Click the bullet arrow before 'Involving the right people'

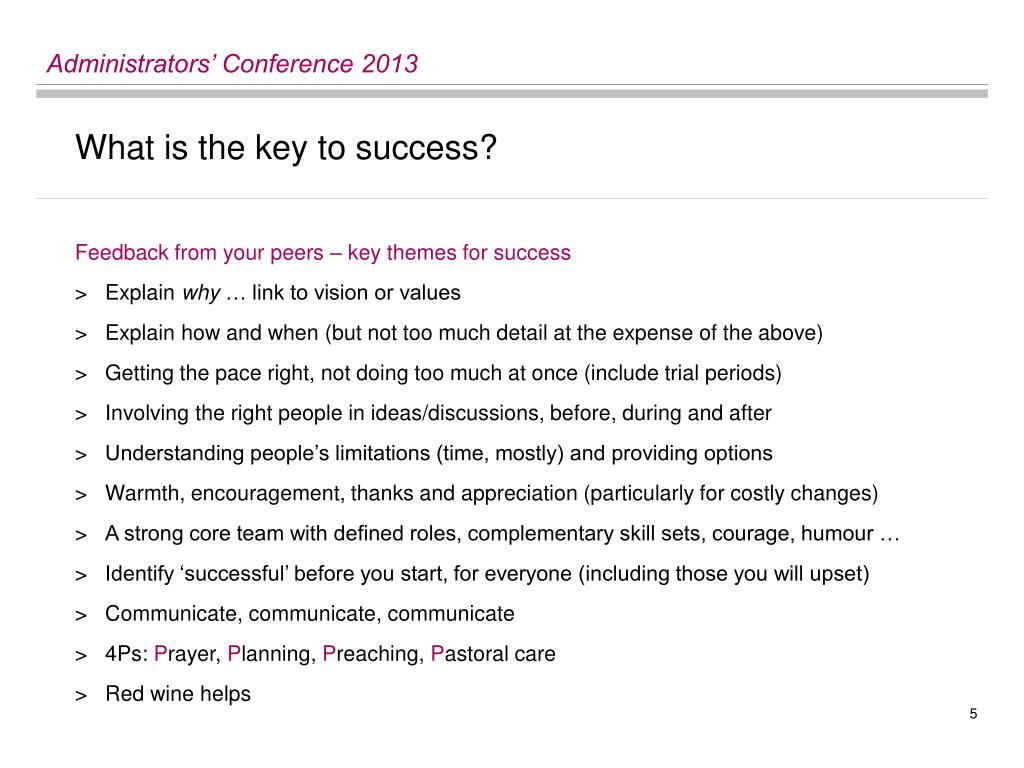[81, 415]
